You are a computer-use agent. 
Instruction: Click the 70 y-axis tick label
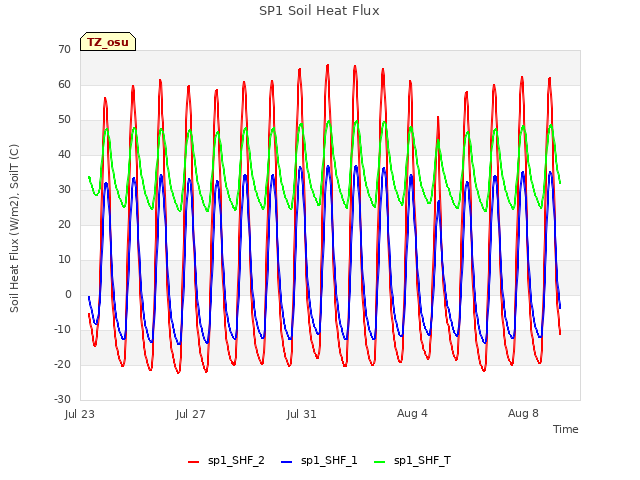click(x=64, y=49)
